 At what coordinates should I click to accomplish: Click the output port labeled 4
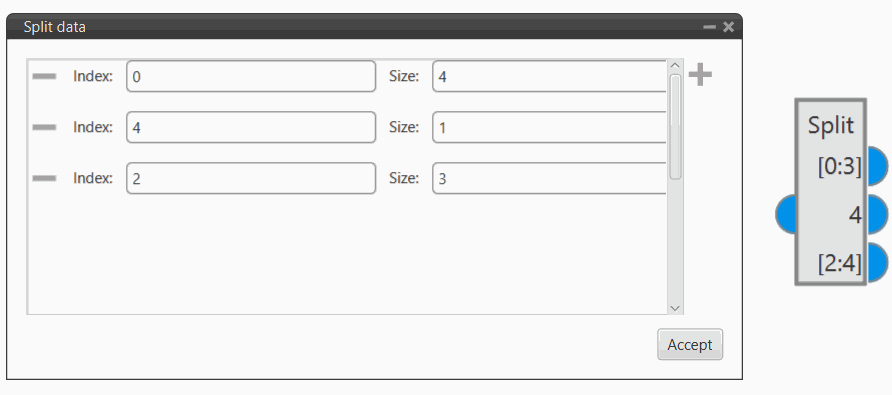coord(877,215)
